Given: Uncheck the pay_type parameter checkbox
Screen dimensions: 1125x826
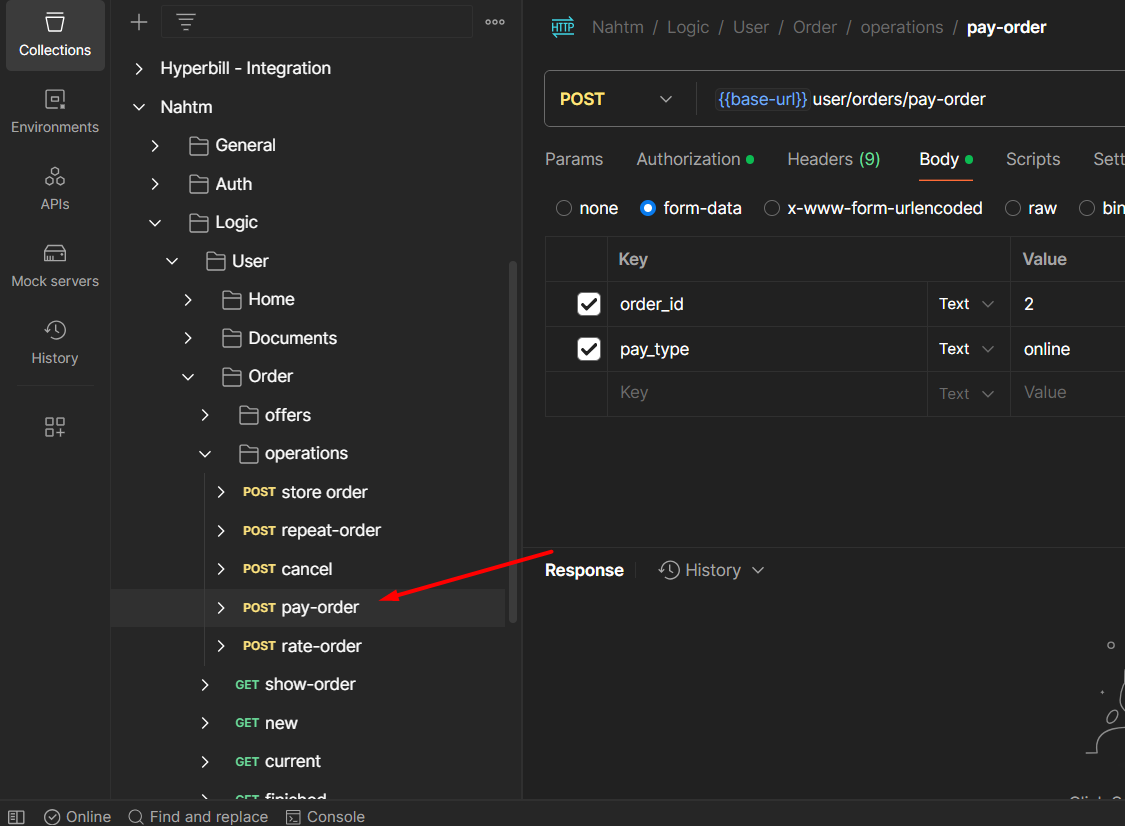Looking at the screenshot, I should pos(589,349).
